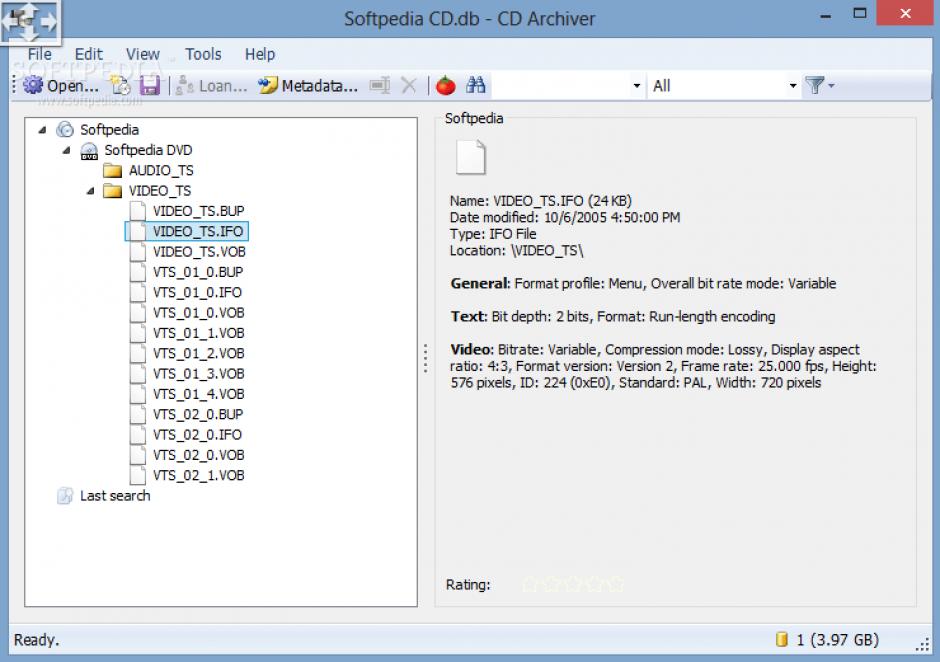Image resolution: width=940 pixels, height=662 pixels.
Task: Click the Open gear icon in toolbar
Action: pyautogui.click(x=33, y=86)
